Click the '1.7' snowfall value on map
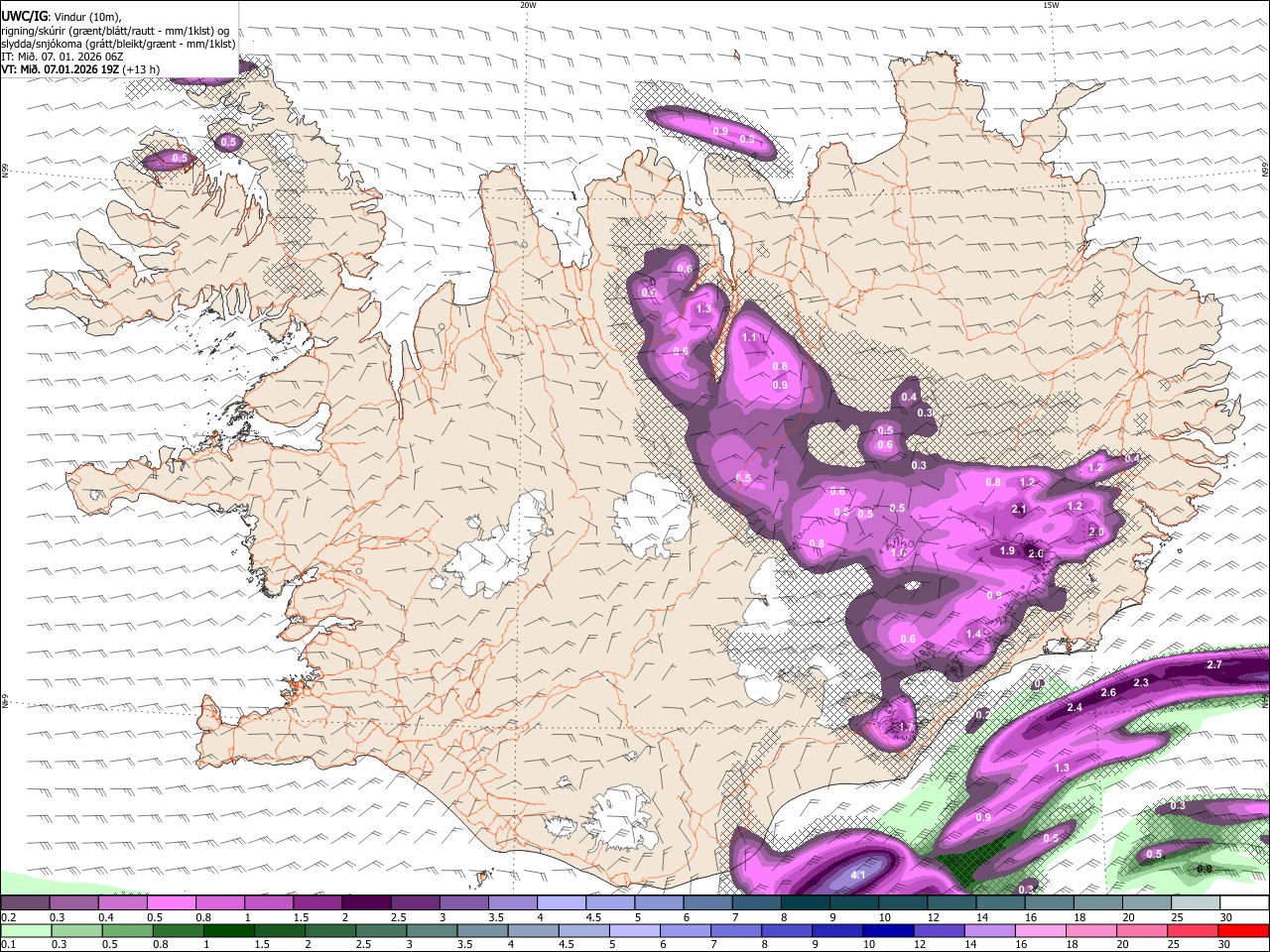This screenshot has height=952, width=1270. [905, 728]
